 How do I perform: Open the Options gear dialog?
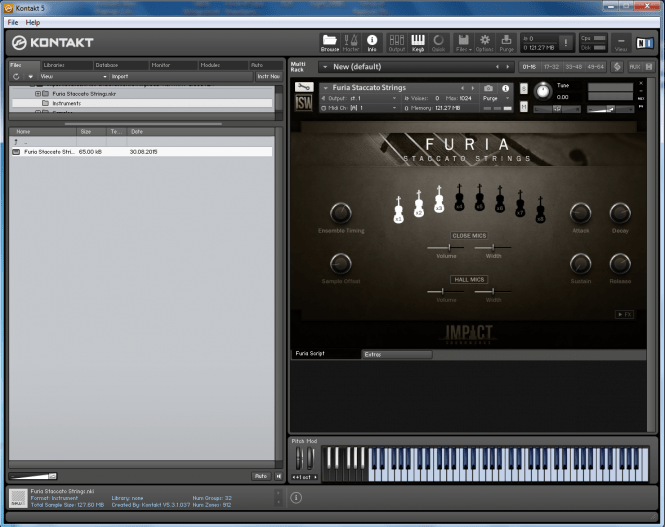(x=484, y=43)
